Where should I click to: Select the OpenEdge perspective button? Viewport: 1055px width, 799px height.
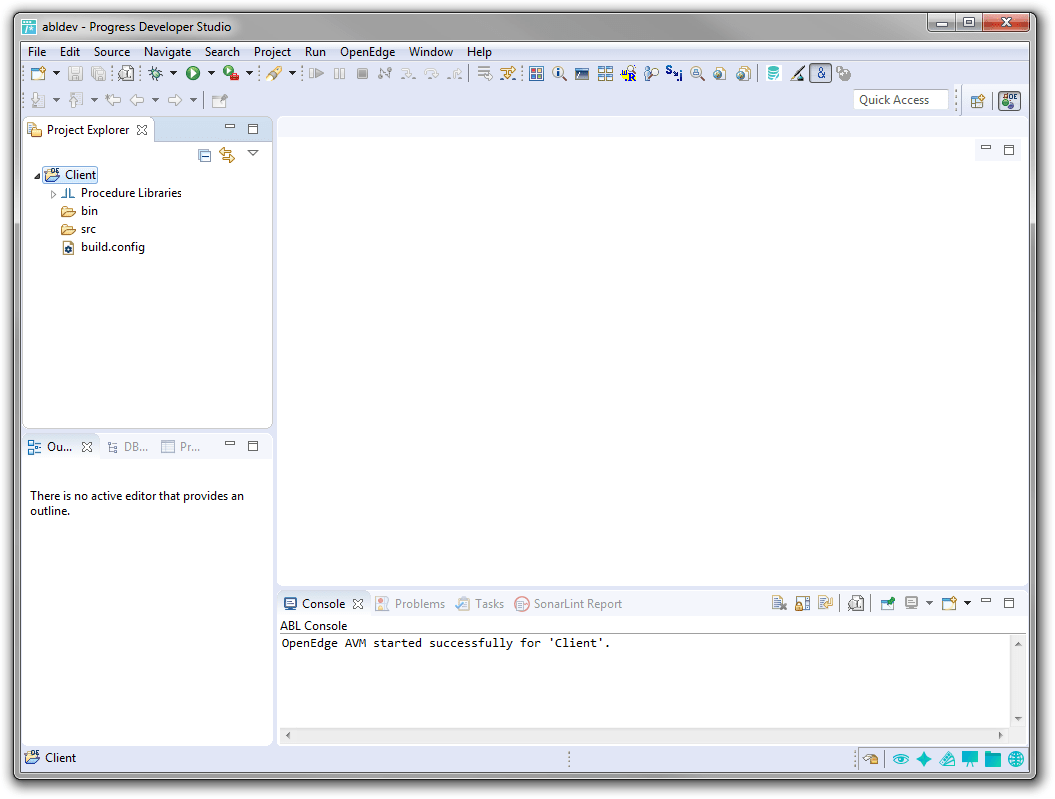point(1009,101)
